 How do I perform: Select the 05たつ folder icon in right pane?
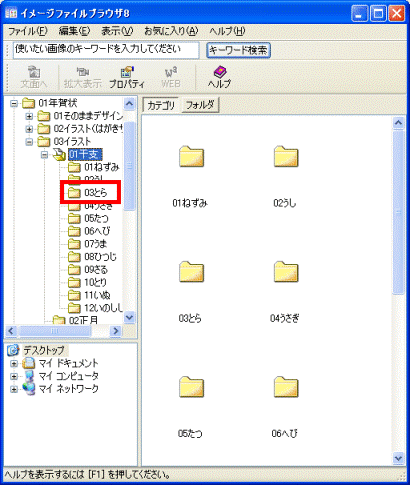click(x=191, y=387)
